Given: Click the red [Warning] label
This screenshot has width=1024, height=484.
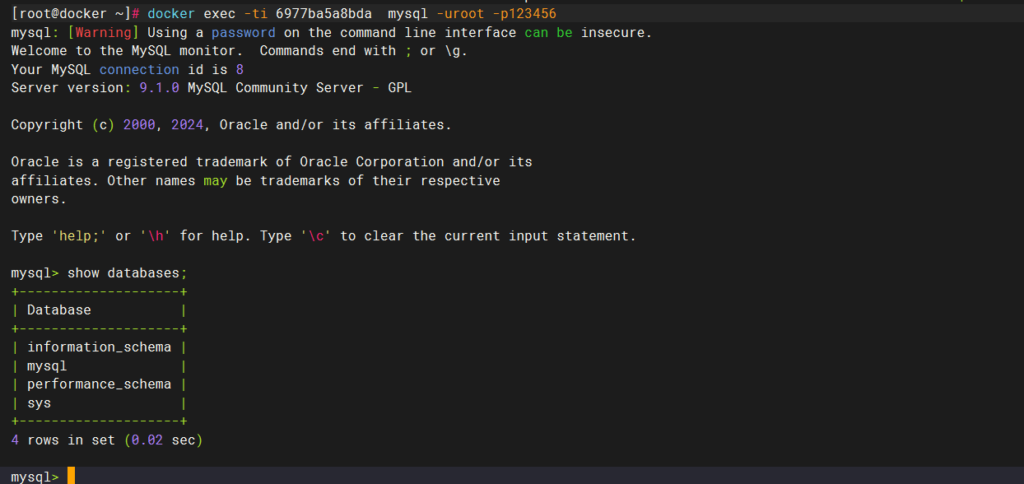Looking at the screenshot, I should click(x=103, y=32).
